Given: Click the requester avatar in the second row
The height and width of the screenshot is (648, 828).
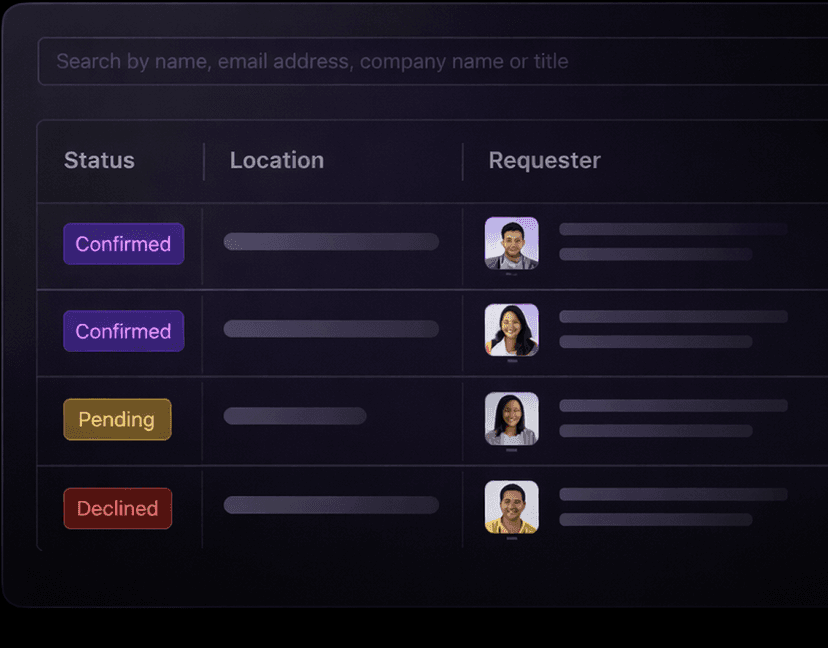Looking at the screenshot, I should 511,330.
